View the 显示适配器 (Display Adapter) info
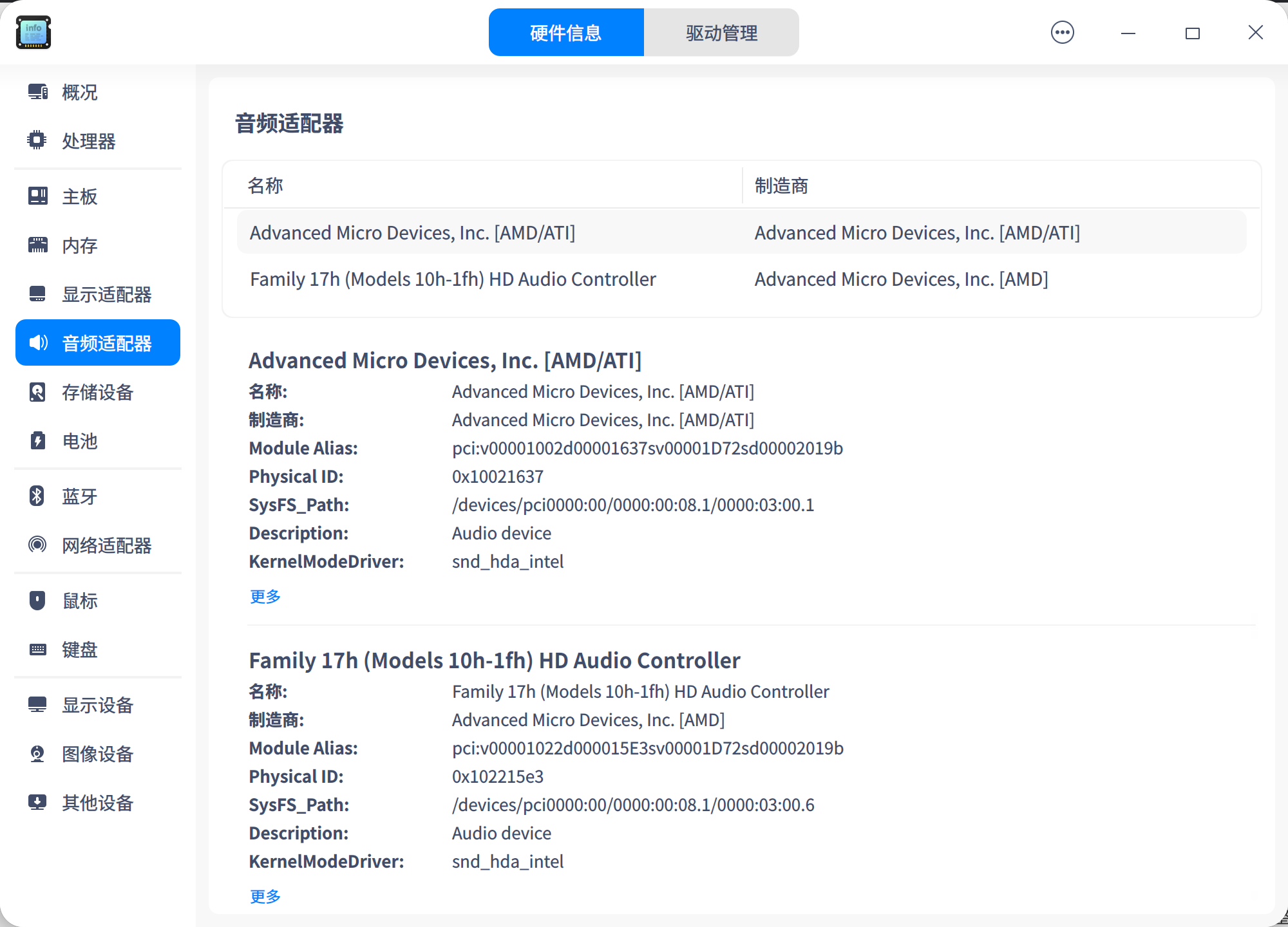 coord(107,294)
